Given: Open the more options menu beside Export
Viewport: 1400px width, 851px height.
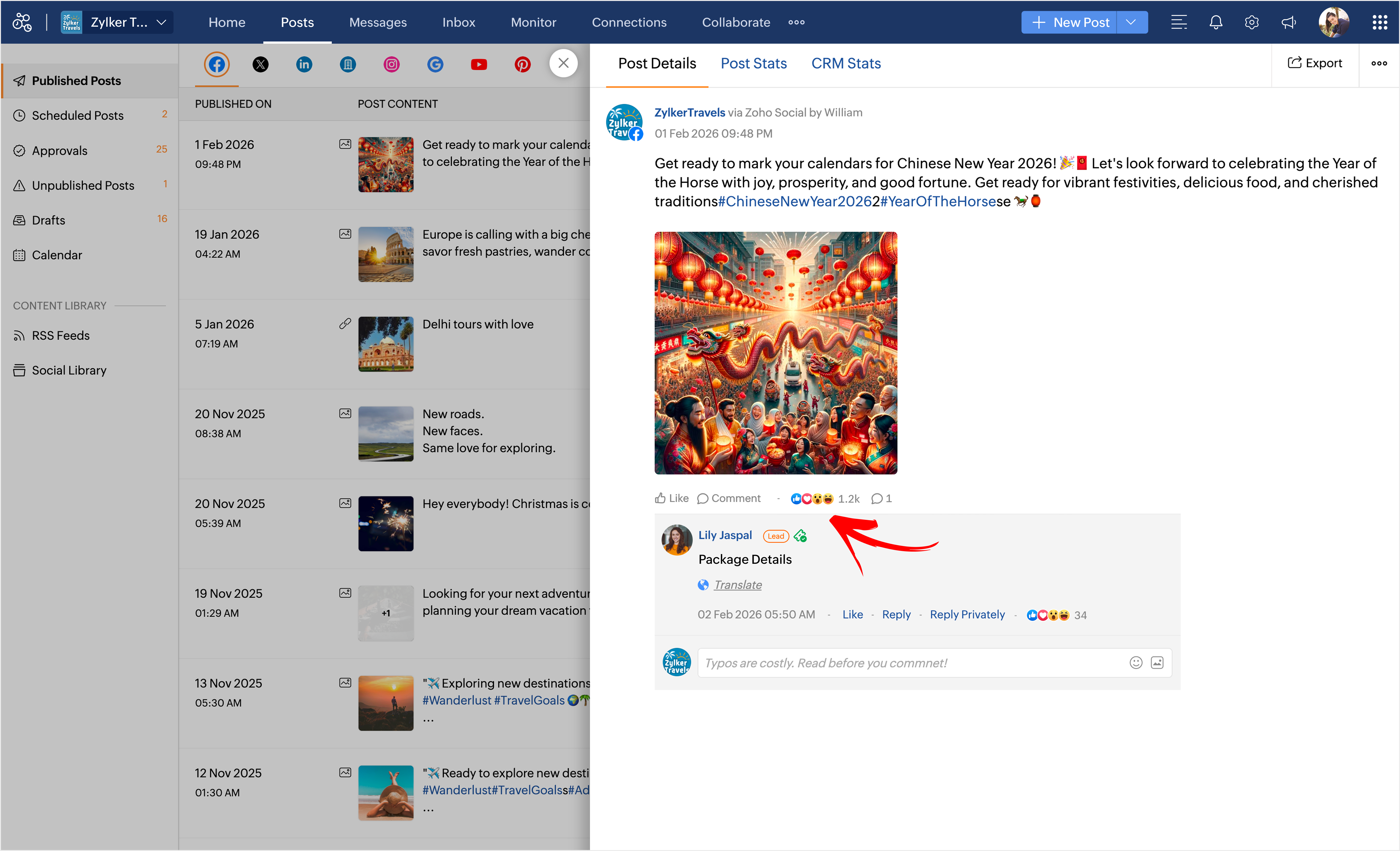Looking at the screenshot, I should click(1378, 63).
